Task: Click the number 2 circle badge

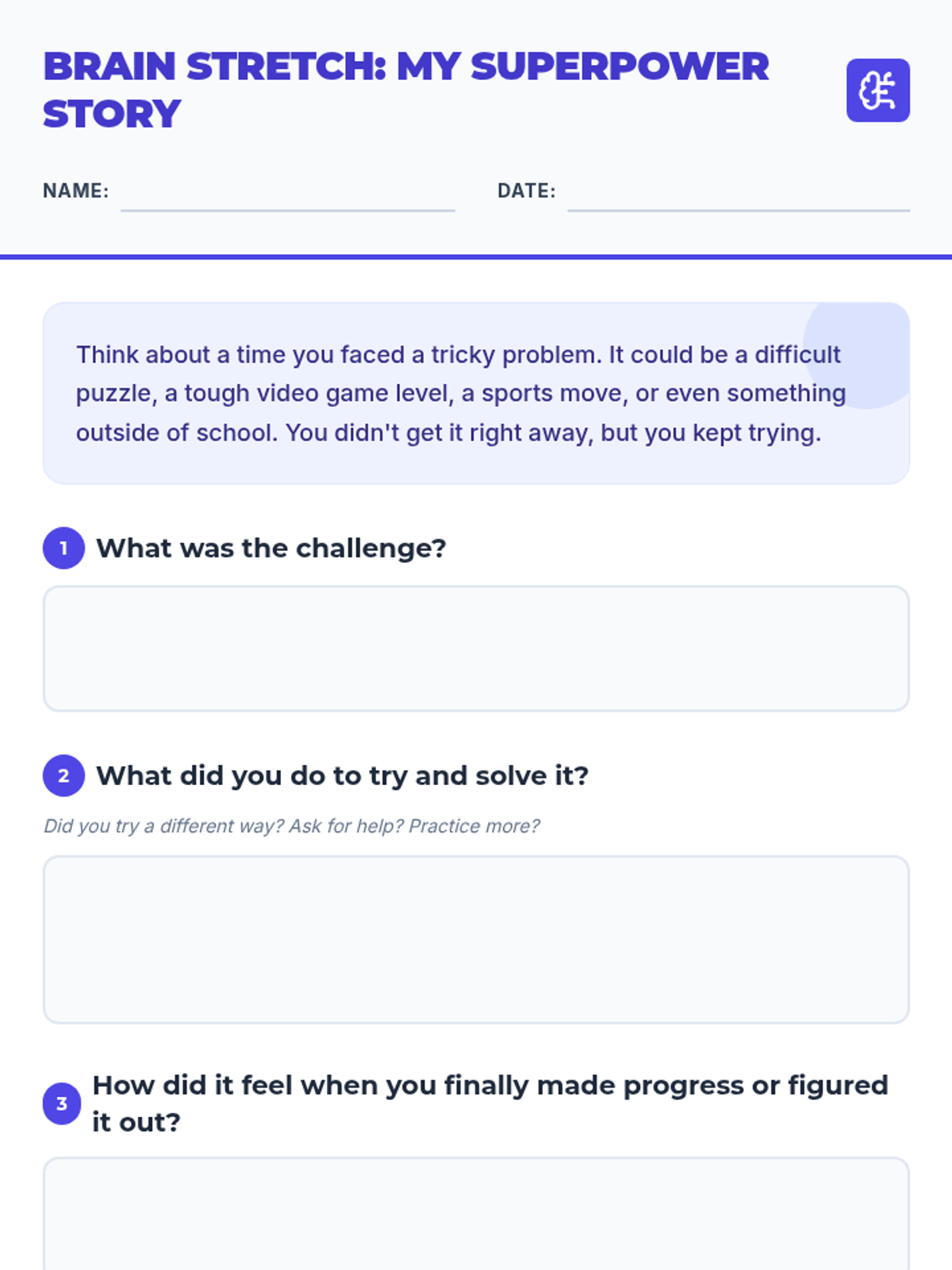Action: tap(63, 775)
